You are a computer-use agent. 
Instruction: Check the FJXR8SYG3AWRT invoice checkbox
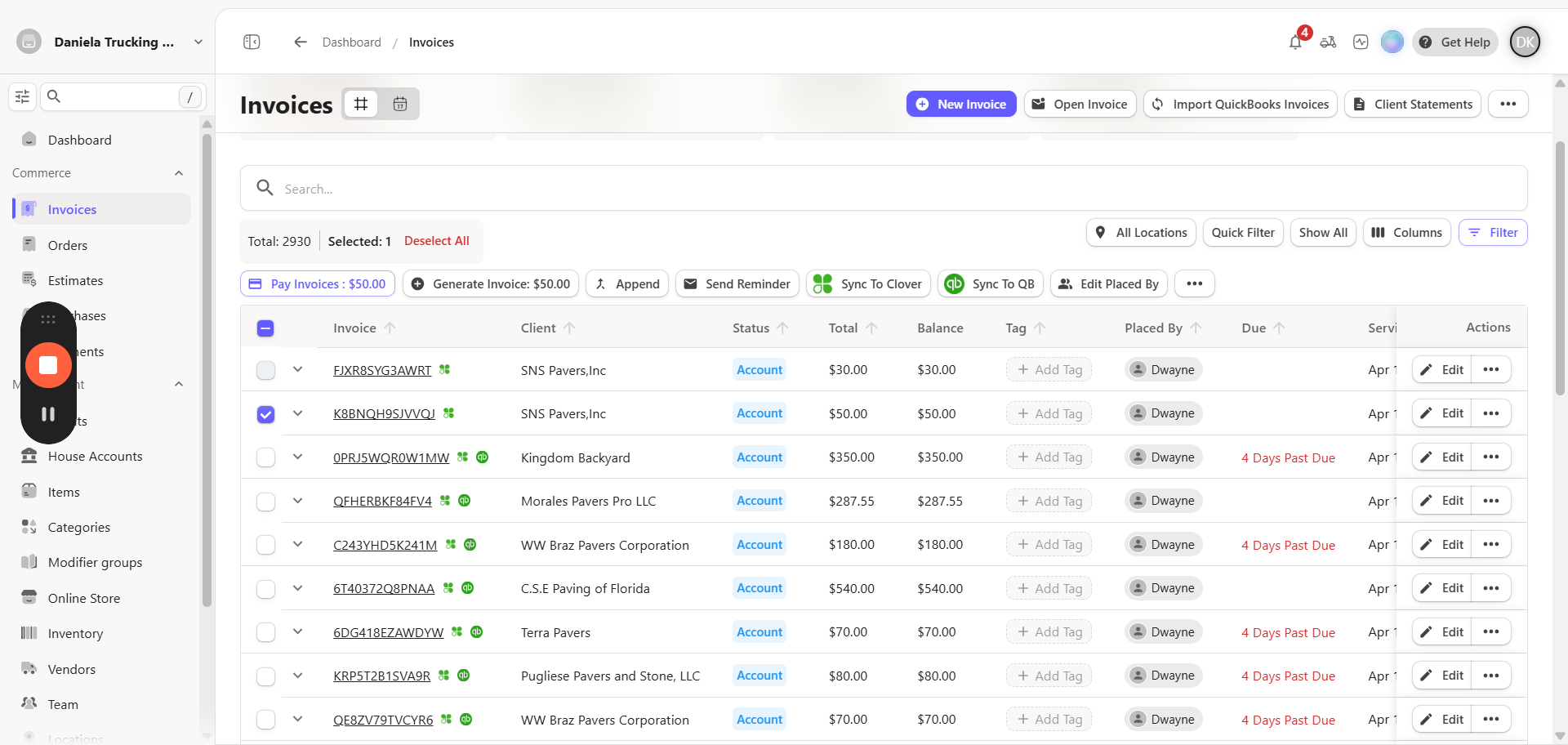pos(265,370)
